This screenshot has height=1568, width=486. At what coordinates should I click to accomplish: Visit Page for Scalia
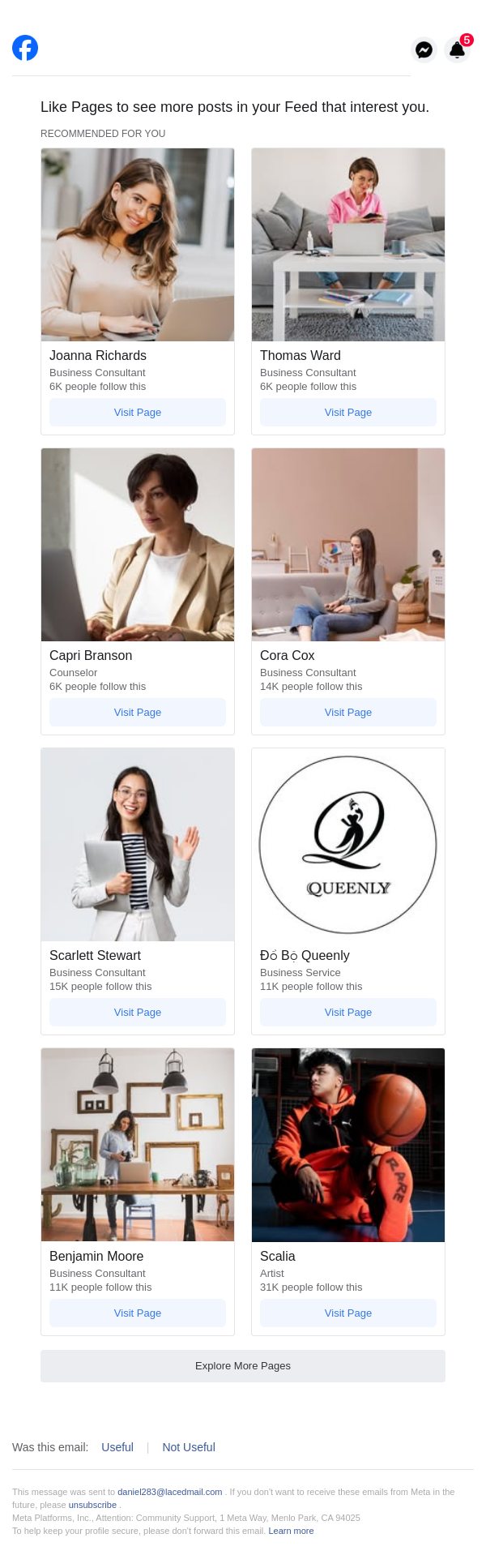click(x=348, y=1313)
